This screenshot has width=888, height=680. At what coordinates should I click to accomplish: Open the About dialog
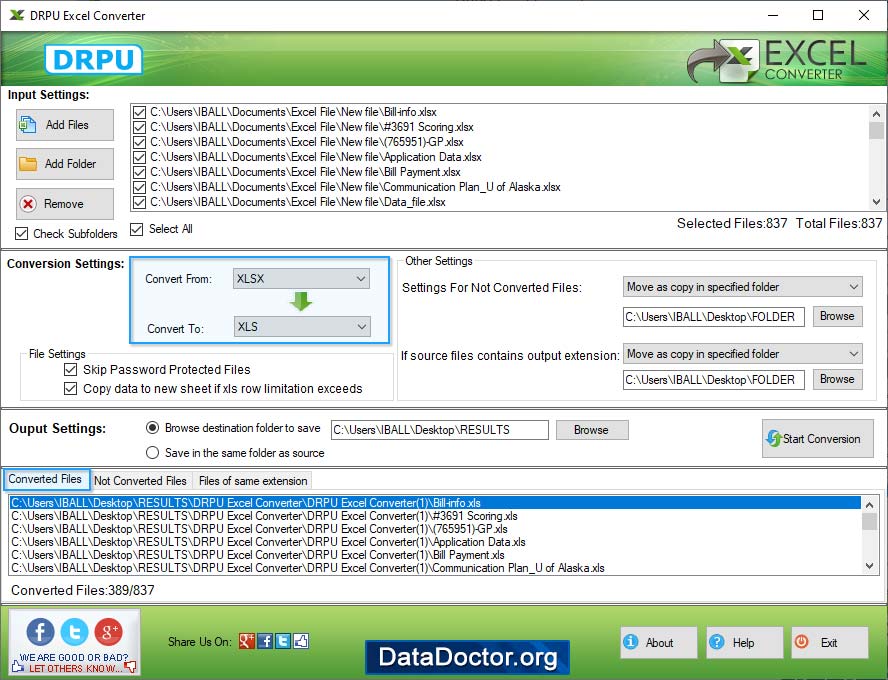pyautogui.click(x=659, y=643)
